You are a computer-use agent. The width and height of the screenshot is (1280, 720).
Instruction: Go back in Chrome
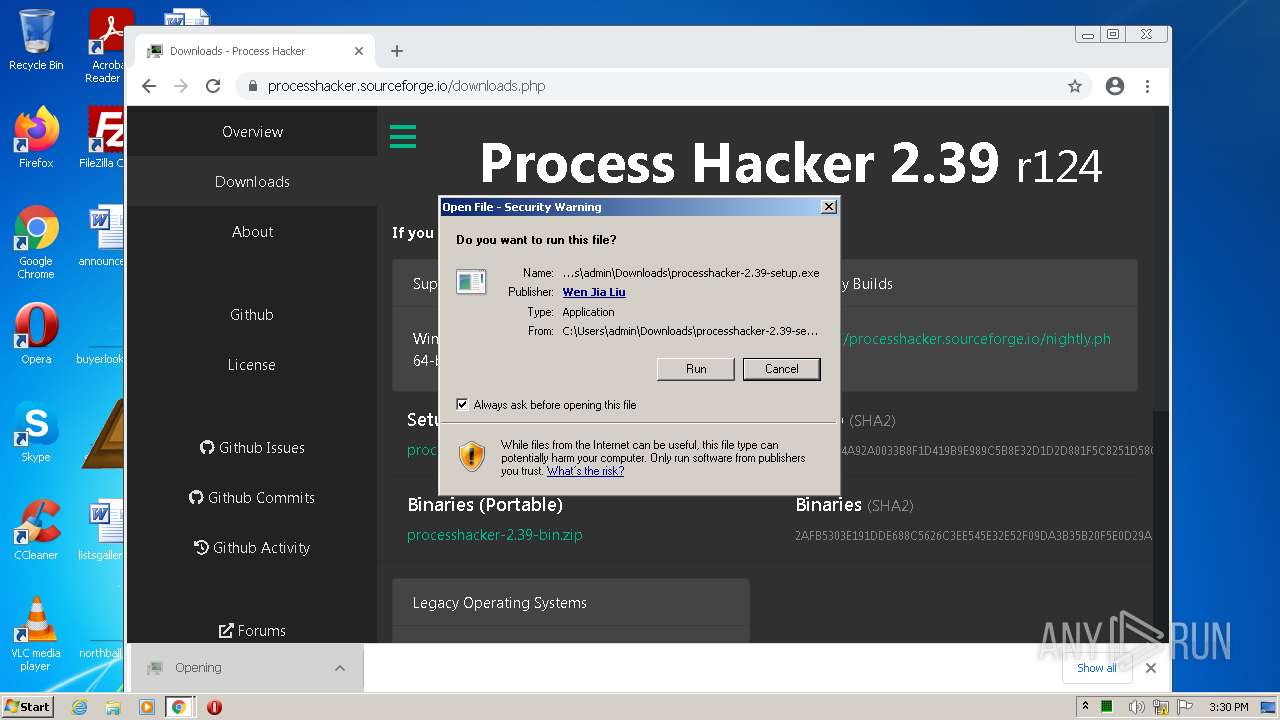[149, 86]
